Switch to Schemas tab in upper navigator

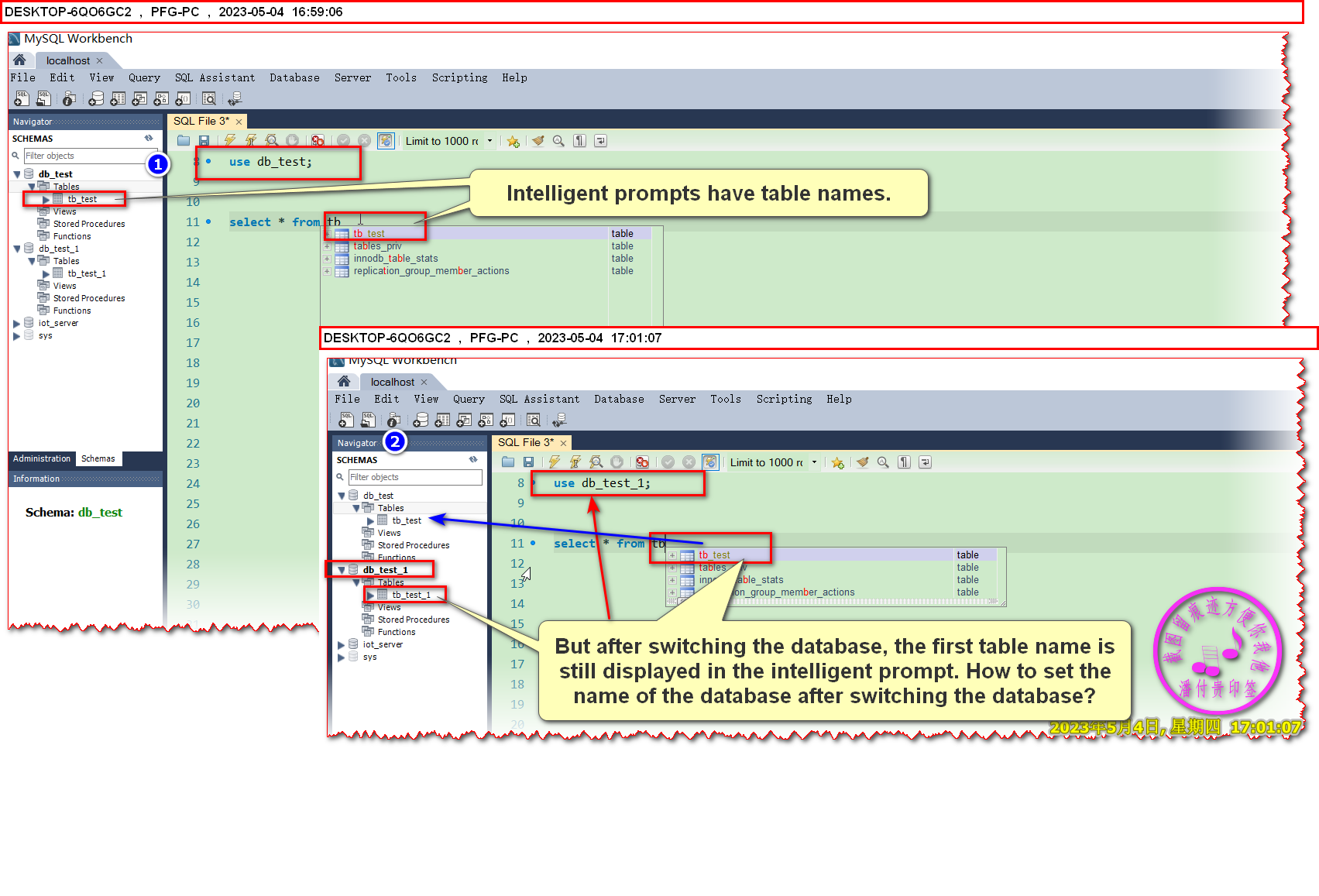click(x=98, y=458)
